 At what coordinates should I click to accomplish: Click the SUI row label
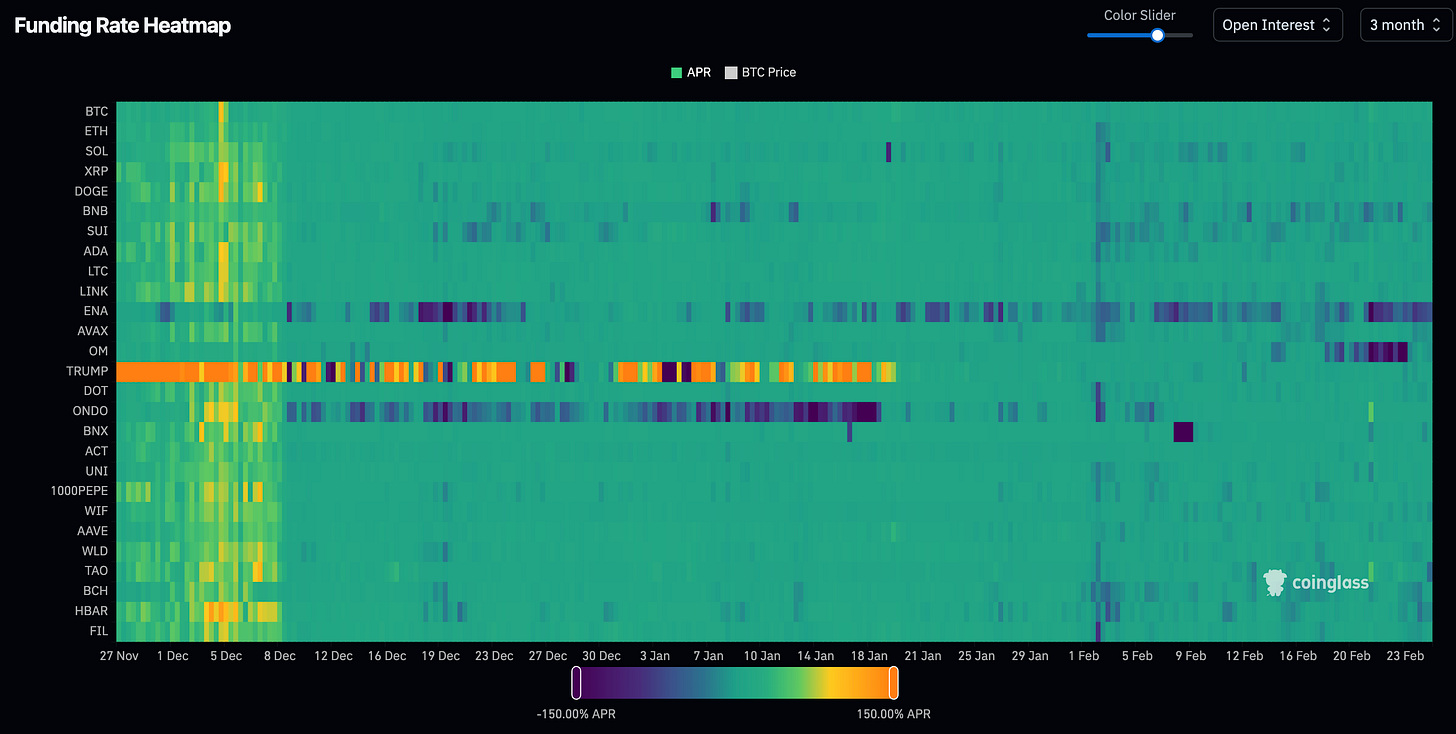pyautogui.click(x=97, y=231)
